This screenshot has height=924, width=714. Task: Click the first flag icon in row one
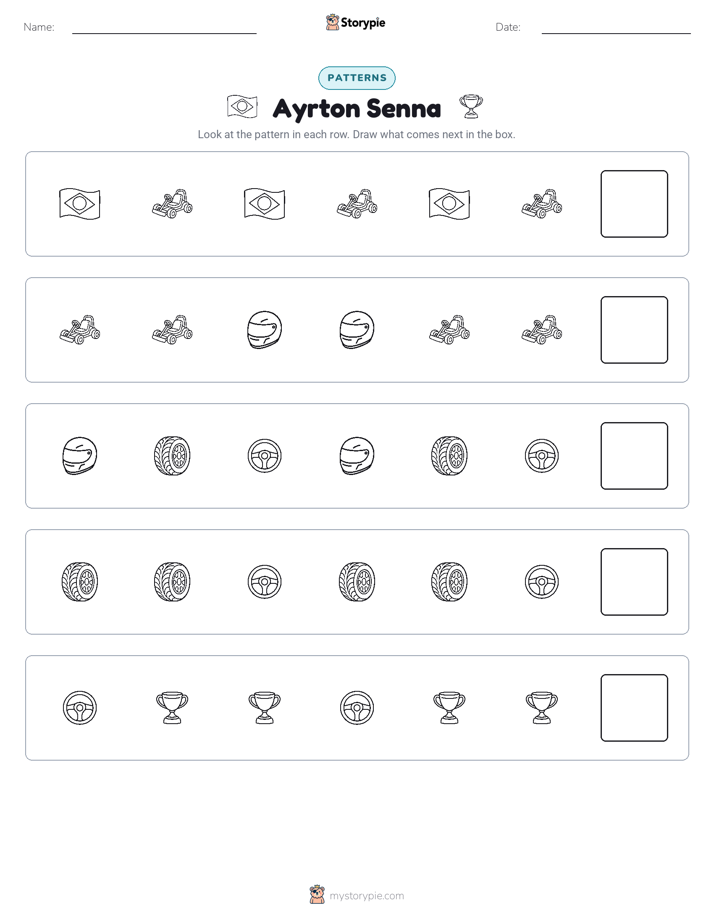tap(80, 204)
